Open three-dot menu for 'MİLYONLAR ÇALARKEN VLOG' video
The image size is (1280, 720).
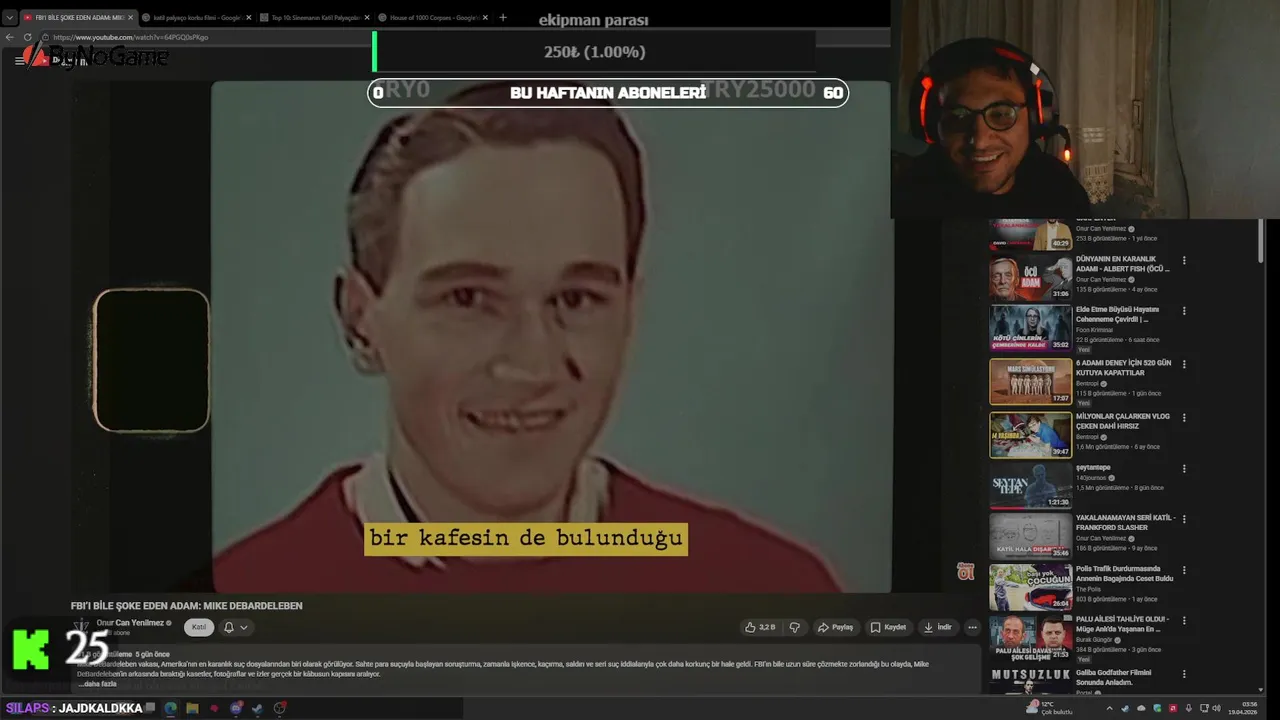pos(1184,416)
